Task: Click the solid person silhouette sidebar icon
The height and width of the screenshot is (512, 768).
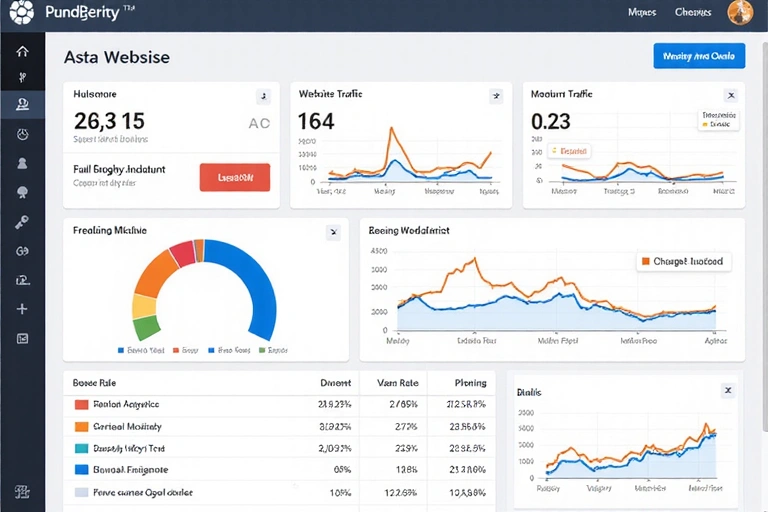Action: tap(22, 163)
